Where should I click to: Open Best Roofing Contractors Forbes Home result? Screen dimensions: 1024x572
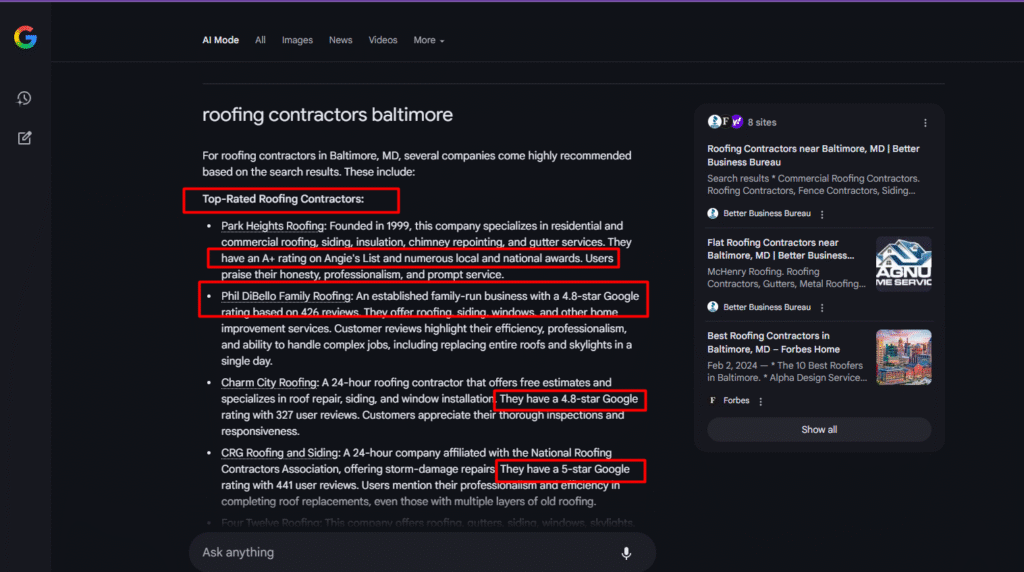coord(773,342)
